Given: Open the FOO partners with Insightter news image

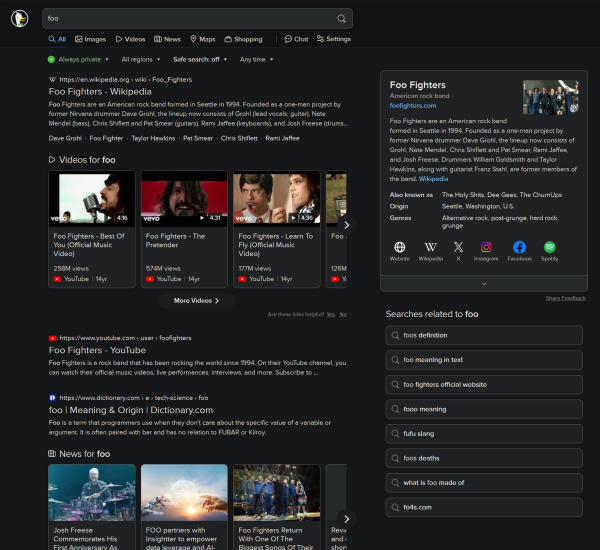Looking at the screenshot, I should 184,493.
